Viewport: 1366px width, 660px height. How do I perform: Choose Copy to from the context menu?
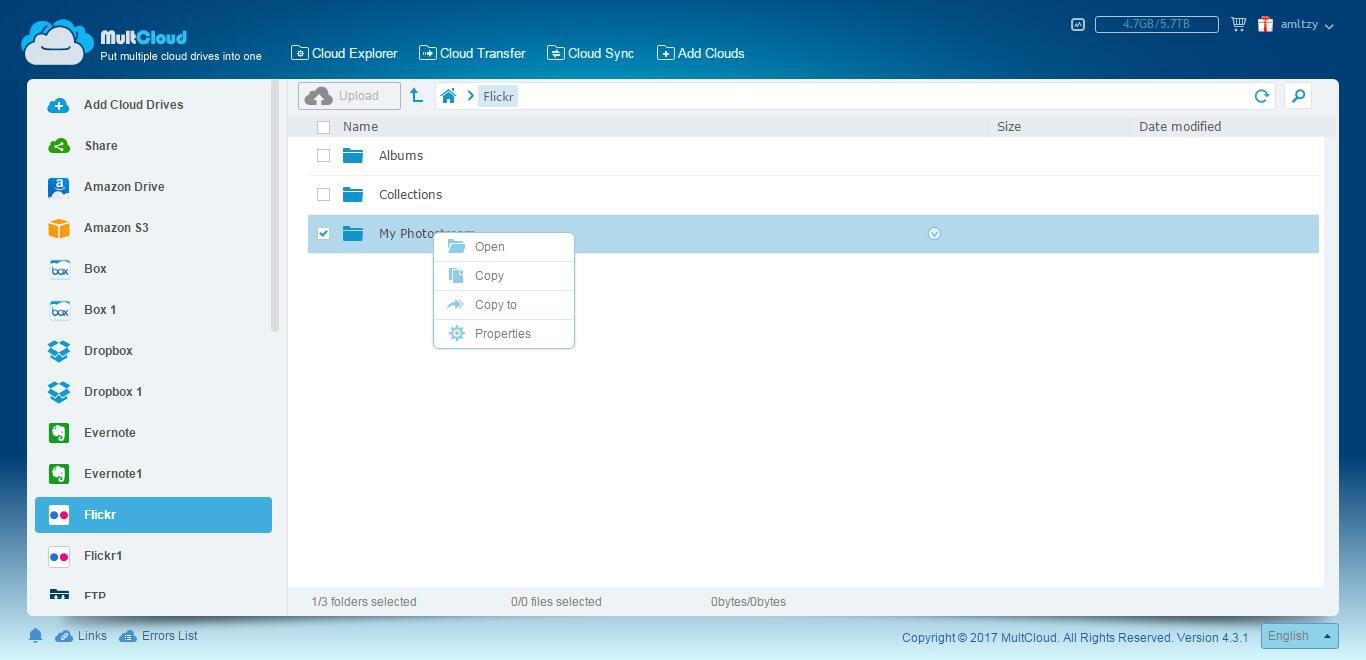(x=504, y=305)
